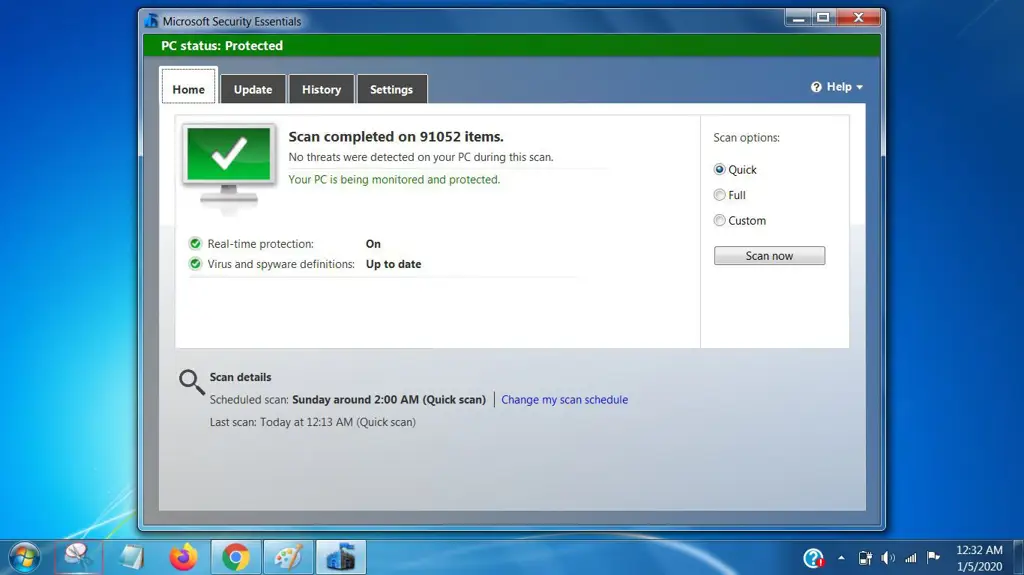Image resolution: width=1024 pixels, height=575 pixels.
Task: Click the Real-time protection On value
Action: point(373,244)
